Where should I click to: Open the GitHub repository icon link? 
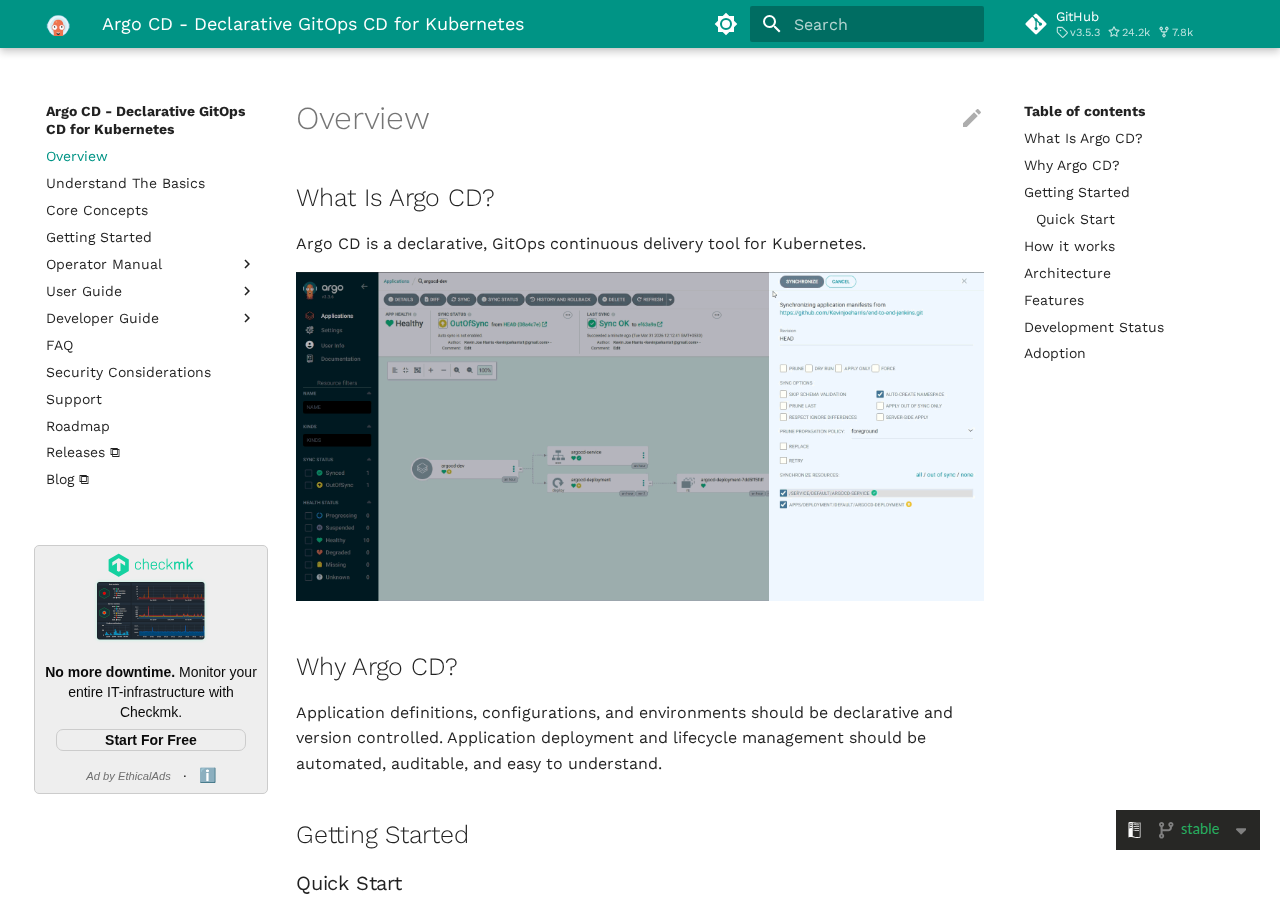[x=1036, y=24]
